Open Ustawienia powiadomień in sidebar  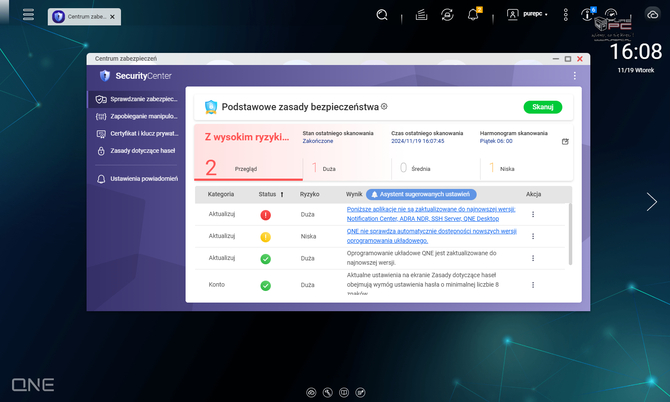tap(136, 179)
